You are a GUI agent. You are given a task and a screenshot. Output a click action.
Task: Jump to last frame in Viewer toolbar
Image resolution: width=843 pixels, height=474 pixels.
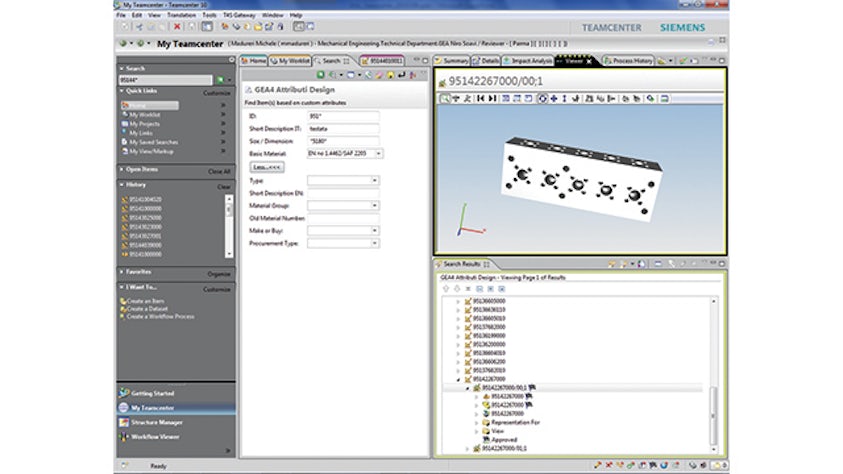tap(492, 98)
